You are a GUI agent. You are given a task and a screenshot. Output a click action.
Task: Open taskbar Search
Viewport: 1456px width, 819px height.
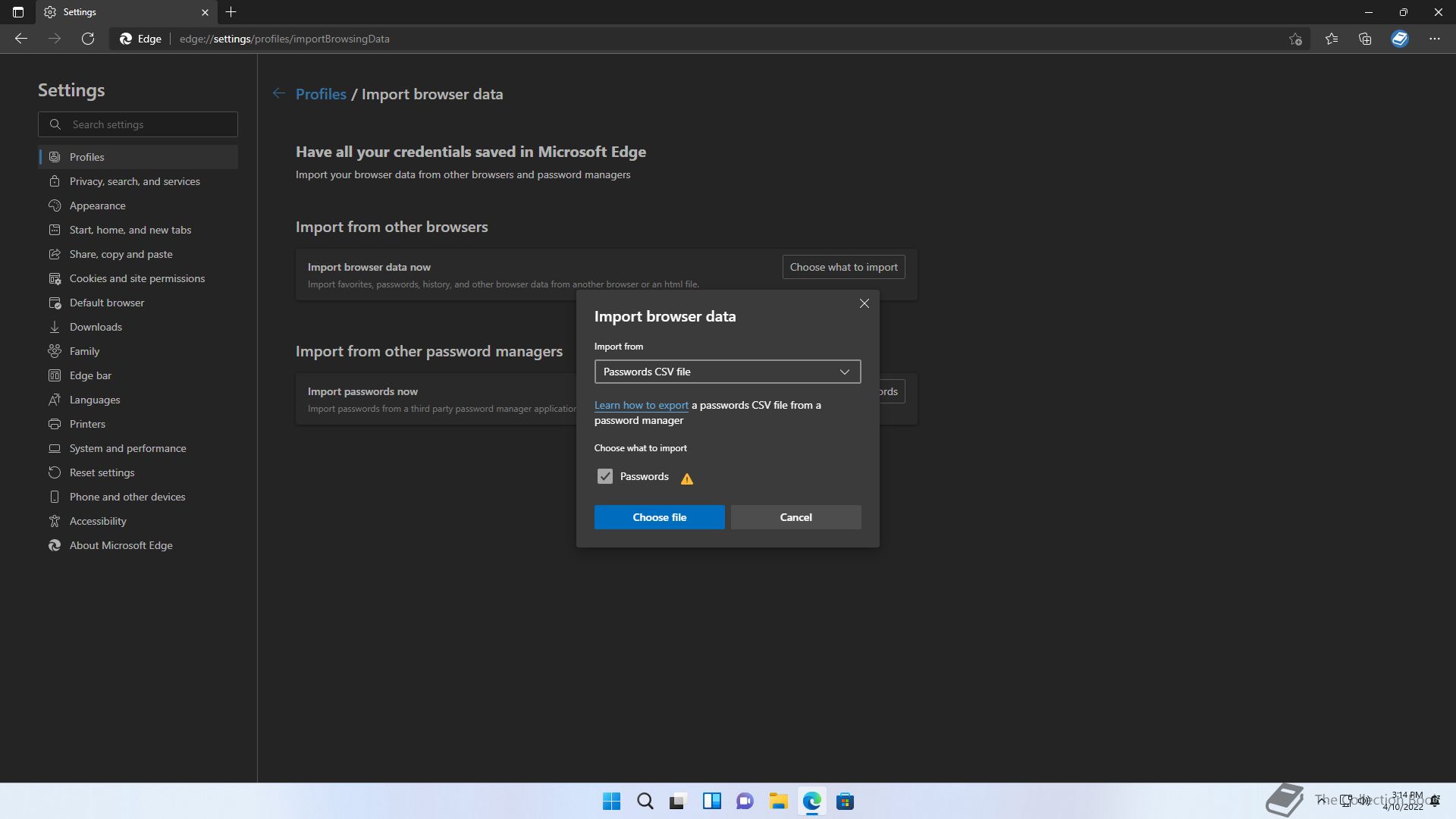pyautogui.click(x=645, y=801)
